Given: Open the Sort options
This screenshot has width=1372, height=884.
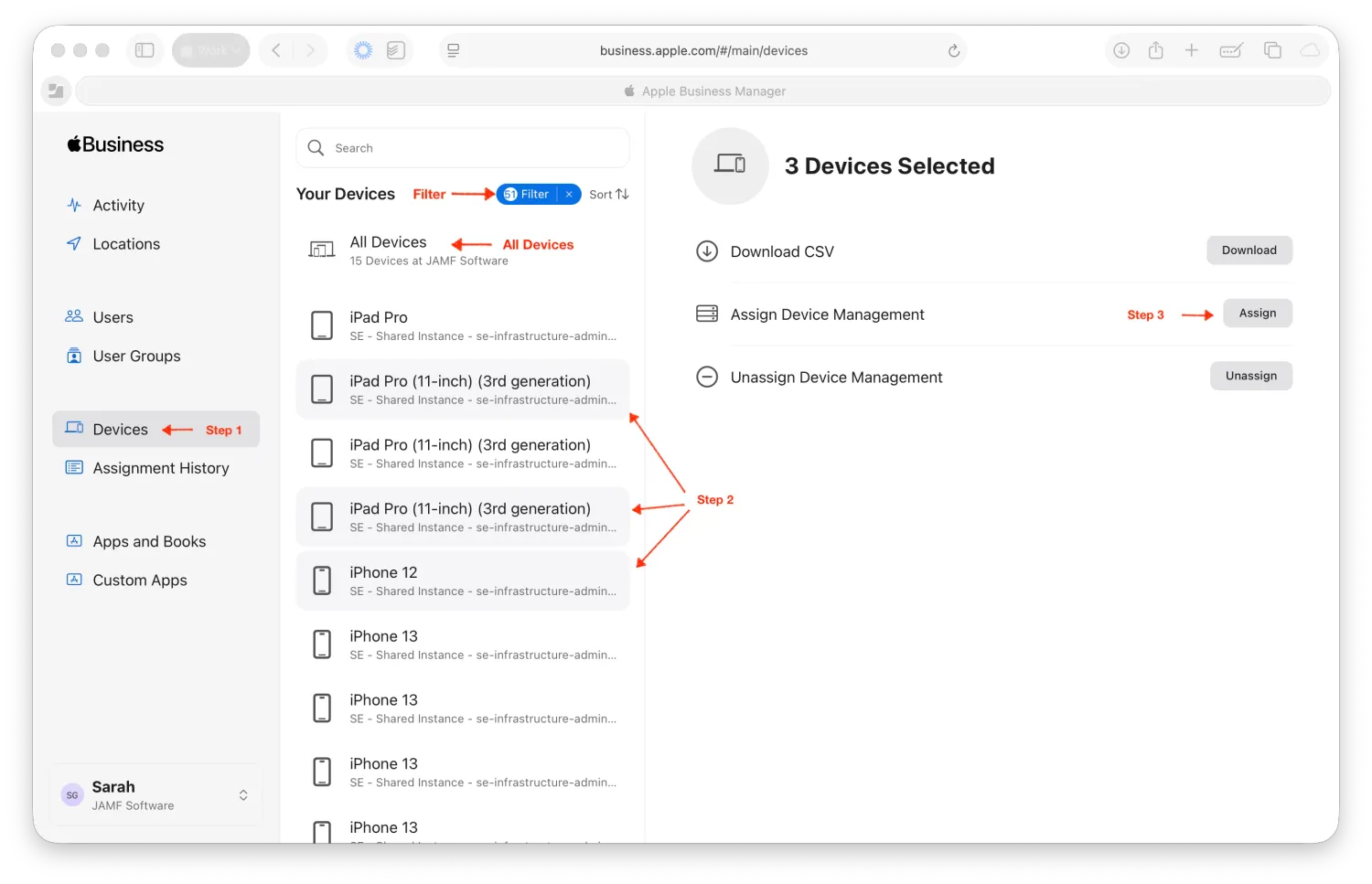Looking at the screenshot, I should (x=606, y=194).
